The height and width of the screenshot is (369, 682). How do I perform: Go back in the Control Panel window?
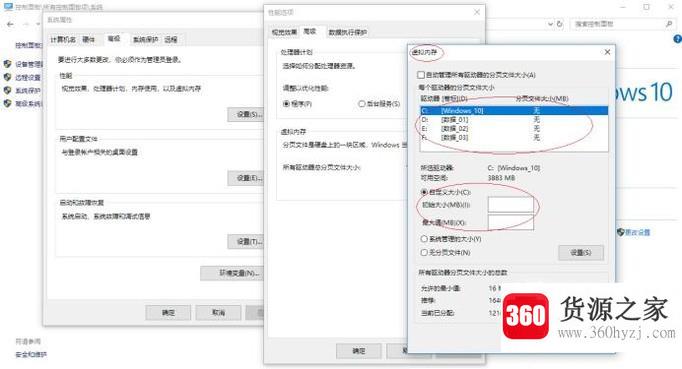click(10, 24)
